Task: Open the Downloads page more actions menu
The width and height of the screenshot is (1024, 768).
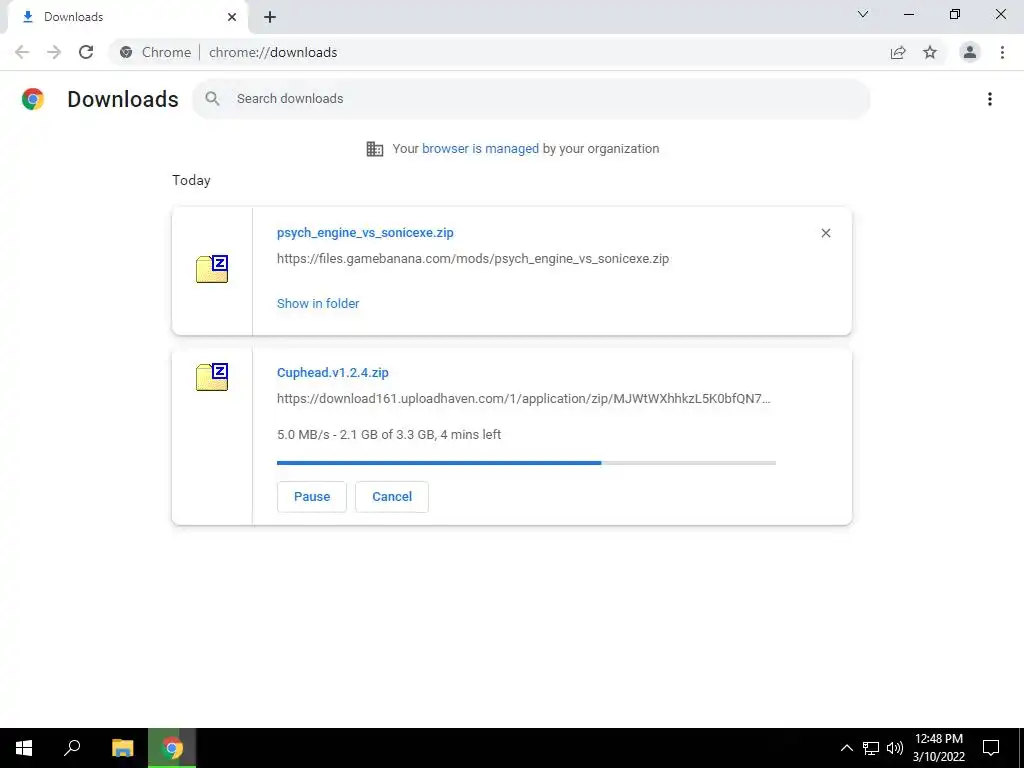Action: click(x=990, y=99)
